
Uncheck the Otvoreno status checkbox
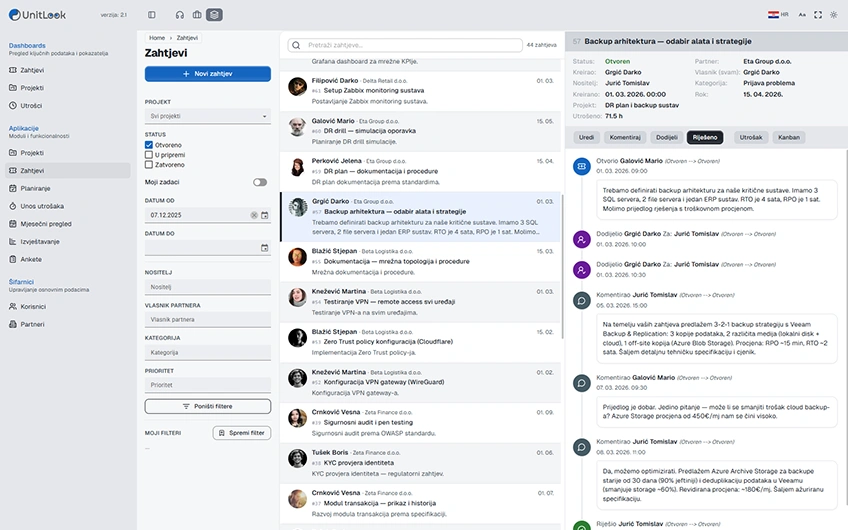pyautogui.click(x=149, y=145)
